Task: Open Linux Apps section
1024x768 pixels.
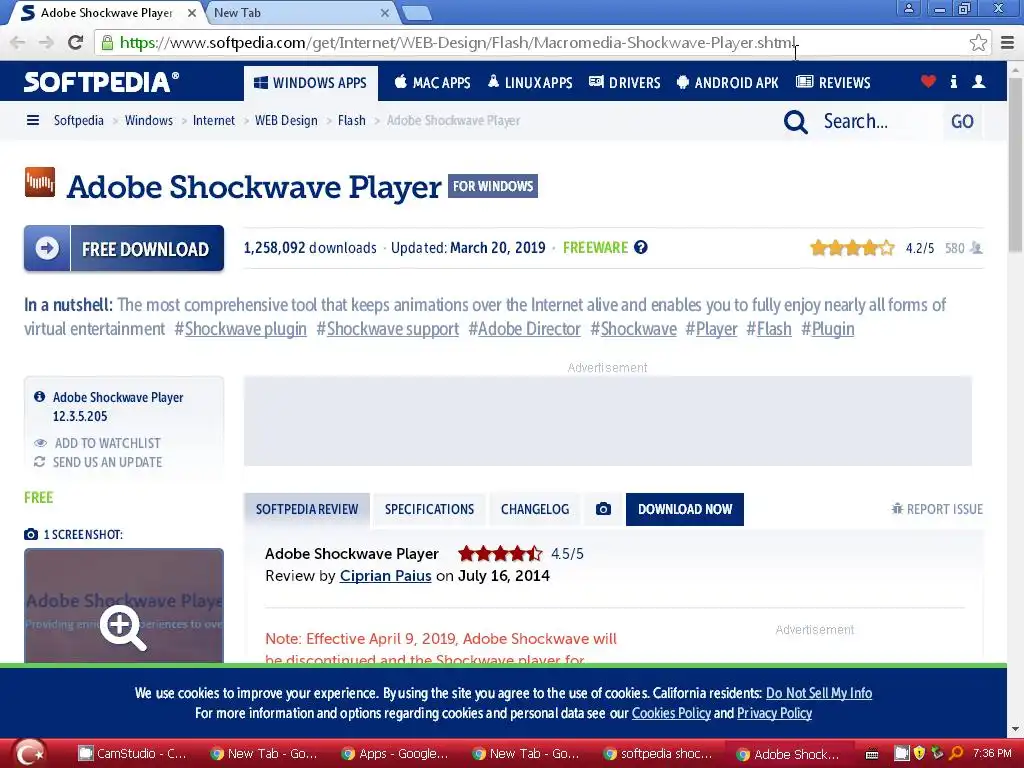Action: tap(530, 83)
